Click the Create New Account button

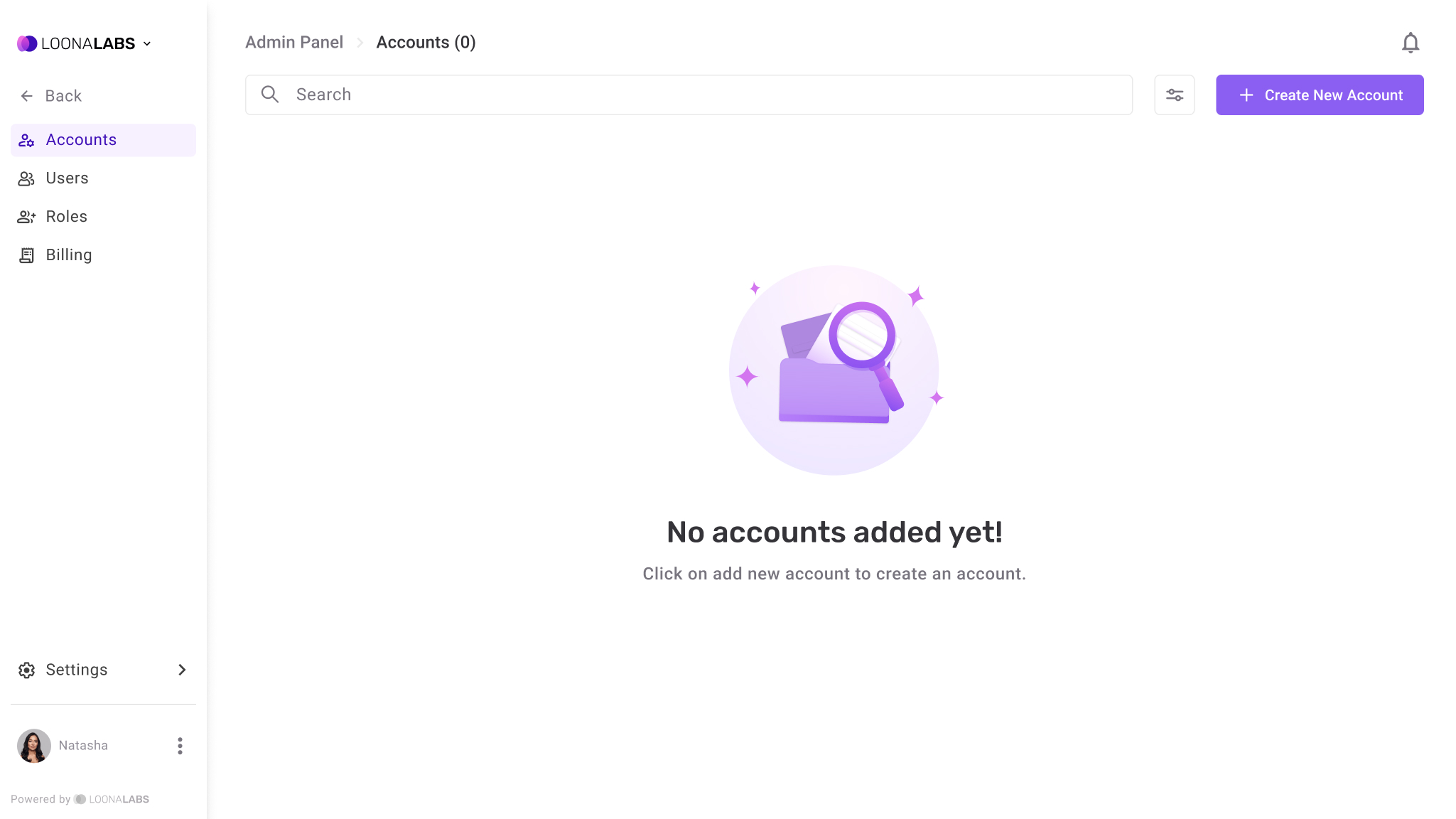pyautogui.click(x=1320, y=95)
